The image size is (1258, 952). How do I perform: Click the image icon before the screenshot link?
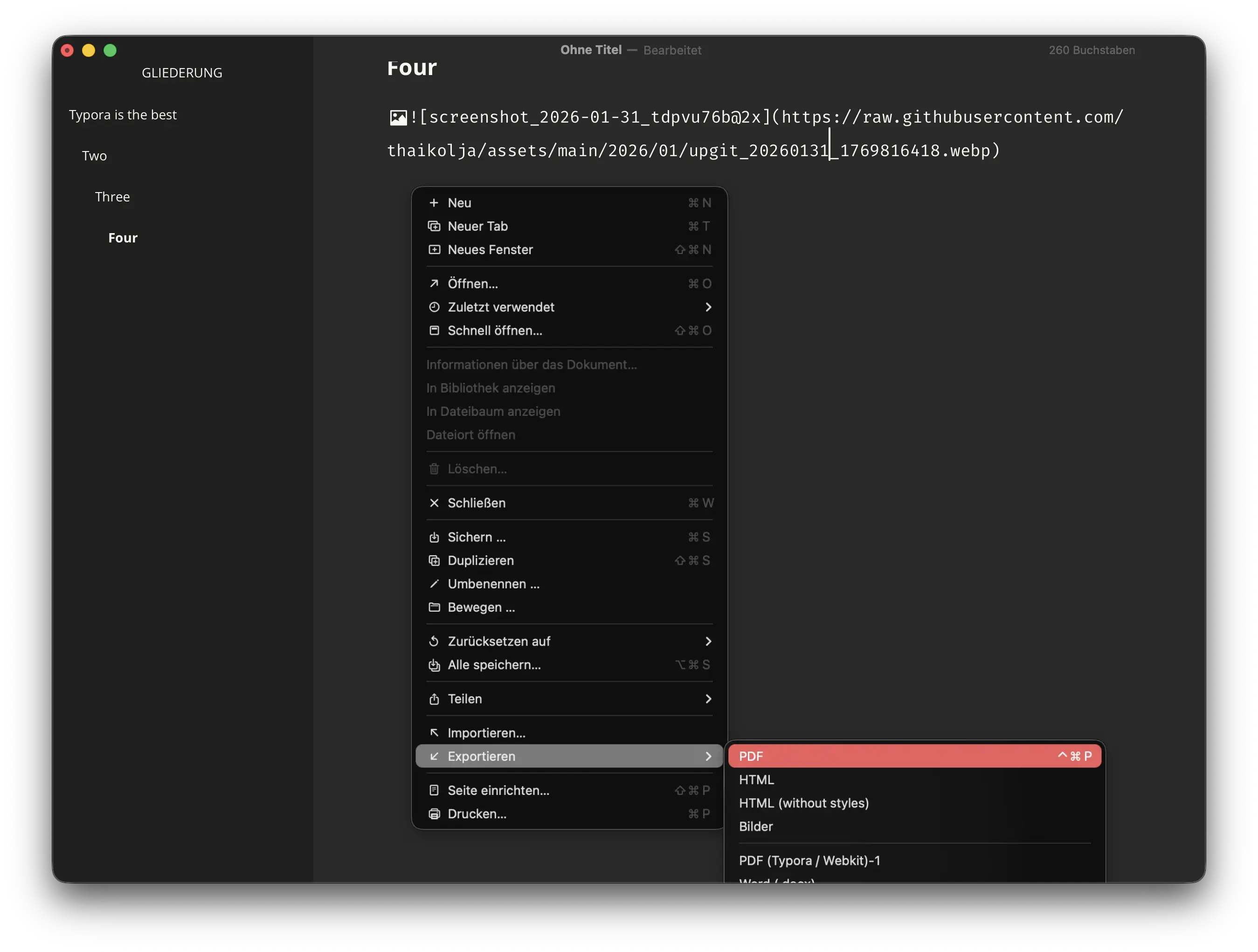point(398,118)
